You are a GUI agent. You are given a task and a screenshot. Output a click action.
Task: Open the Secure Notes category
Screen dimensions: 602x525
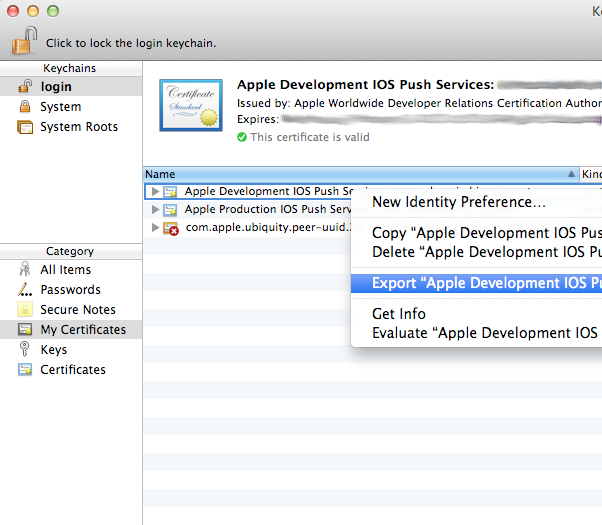pyautogui.click(x=71, y=310)
